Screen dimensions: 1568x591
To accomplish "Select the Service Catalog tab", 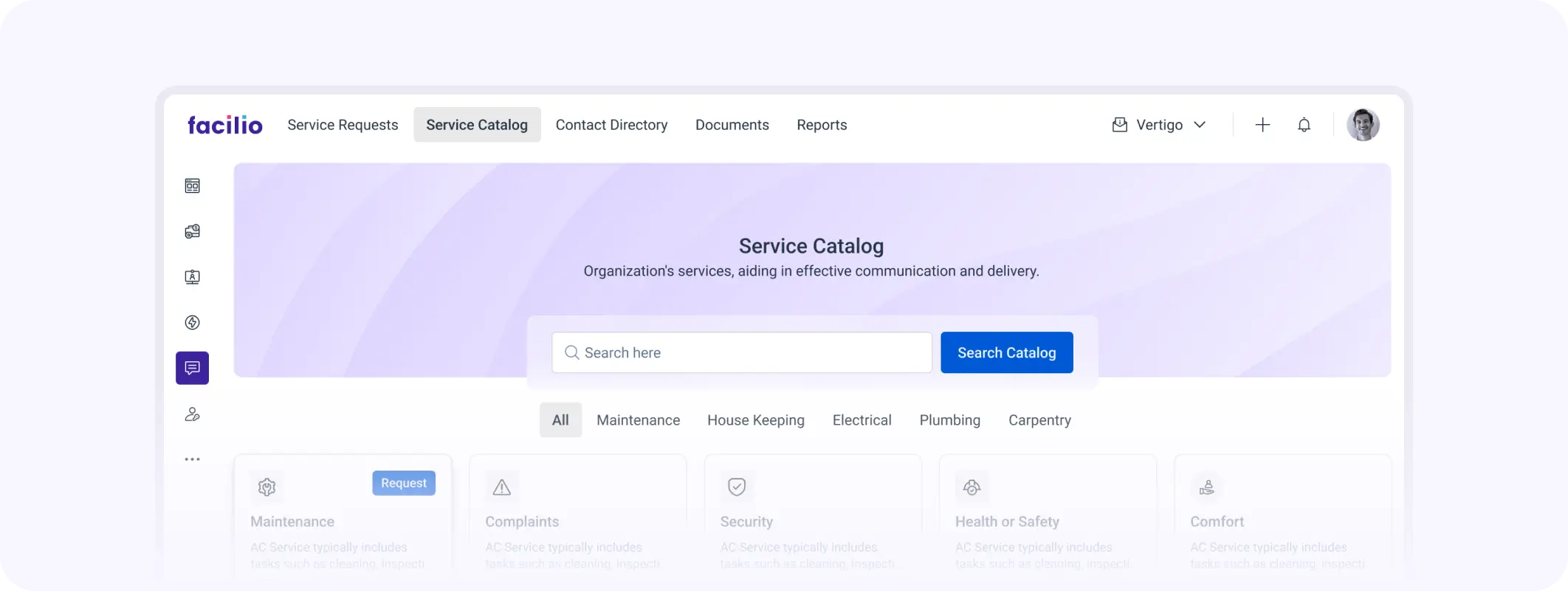I will pyautogui.click(x=477, y=125).
